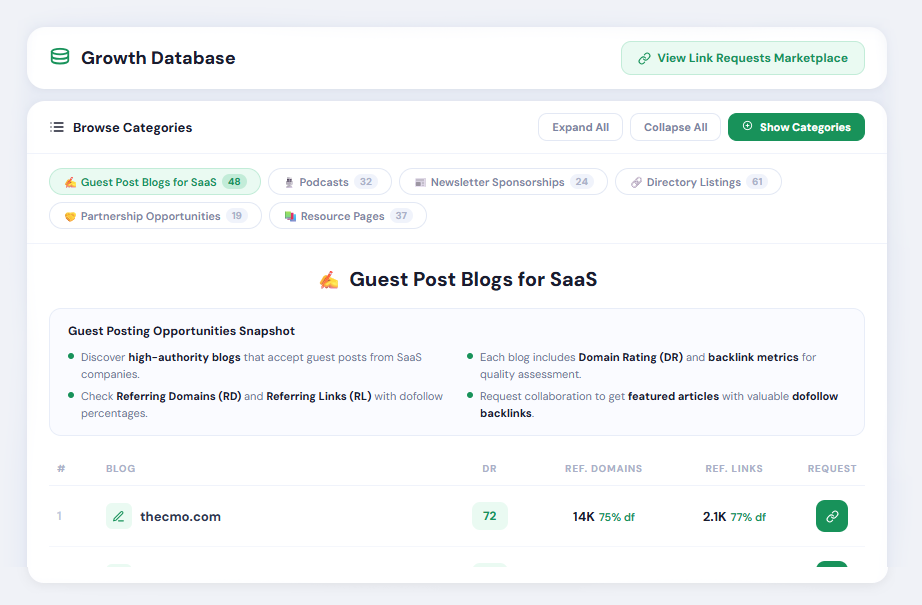Select the Partnership Opportunities category

(x=155, y=216)
